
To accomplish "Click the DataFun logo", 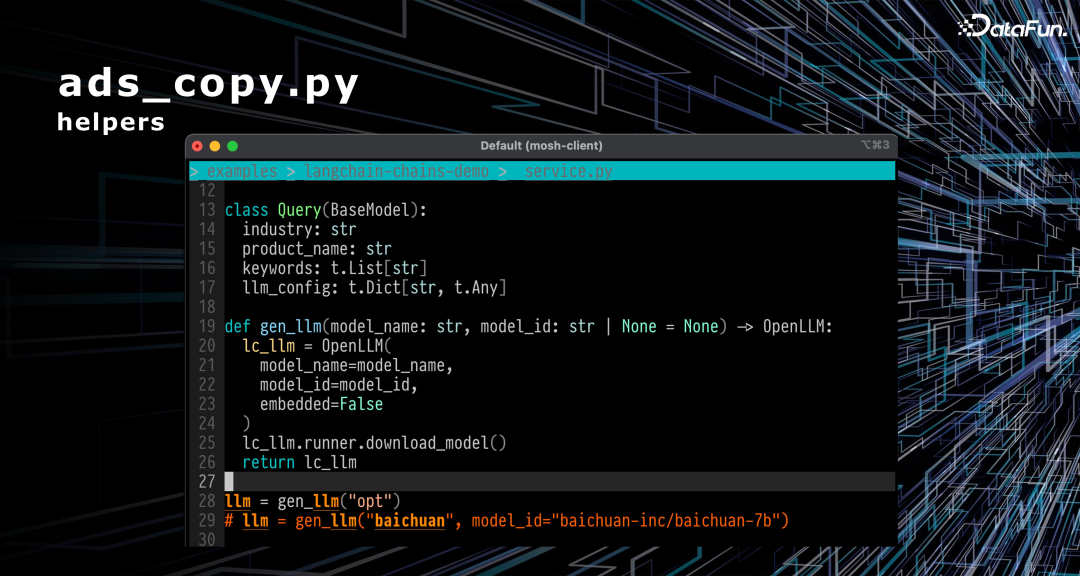I will [x=1010, y=27].
